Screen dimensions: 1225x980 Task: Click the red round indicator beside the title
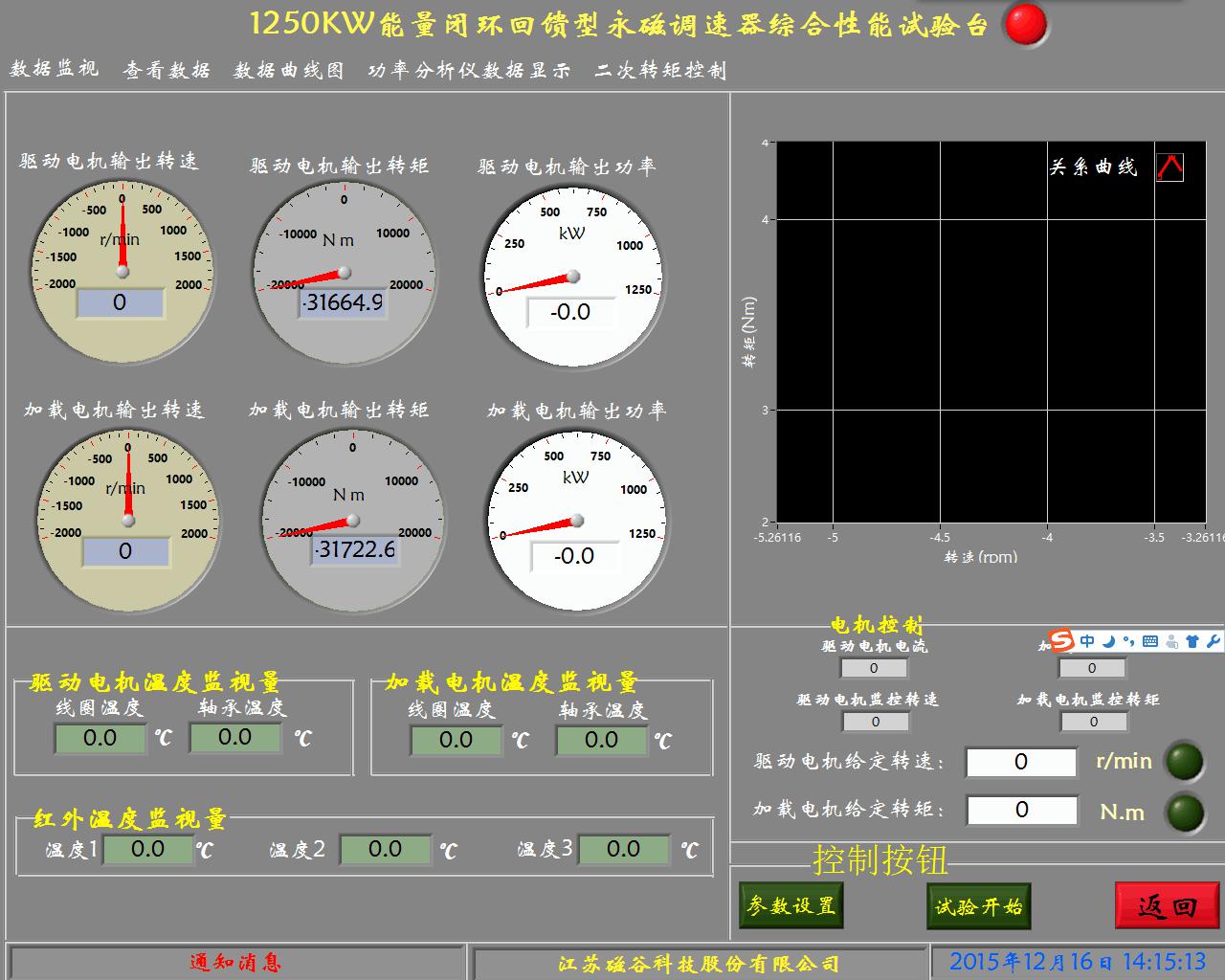click(x=1025, y=26)
